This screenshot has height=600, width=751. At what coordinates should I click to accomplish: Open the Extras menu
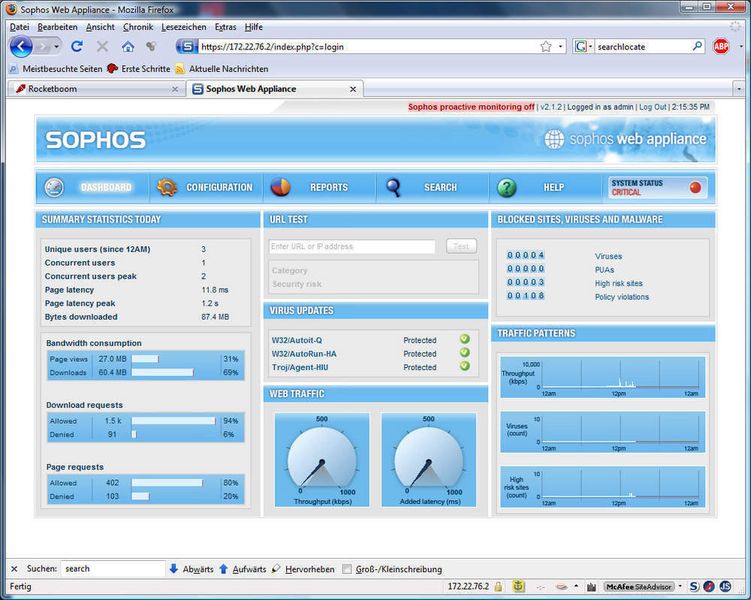(225, 27)
